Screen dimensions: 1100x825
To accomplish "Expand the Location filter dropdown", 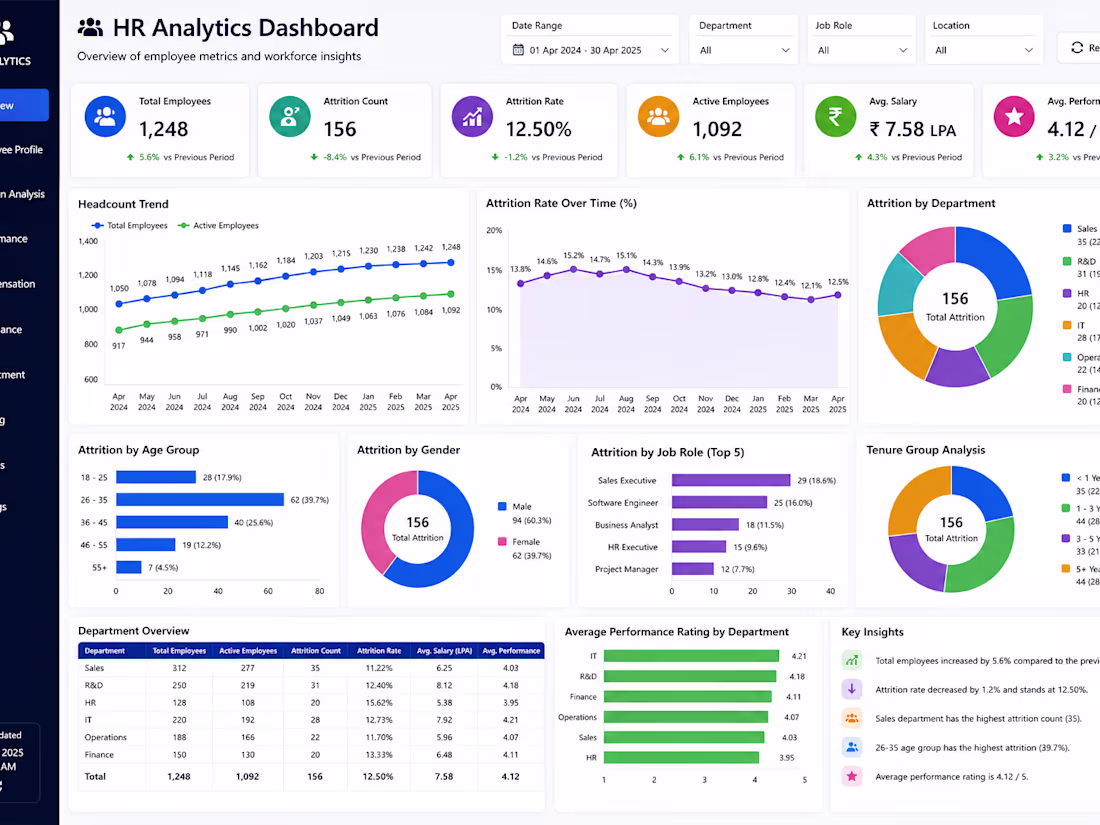I will (x=984, y=51).
